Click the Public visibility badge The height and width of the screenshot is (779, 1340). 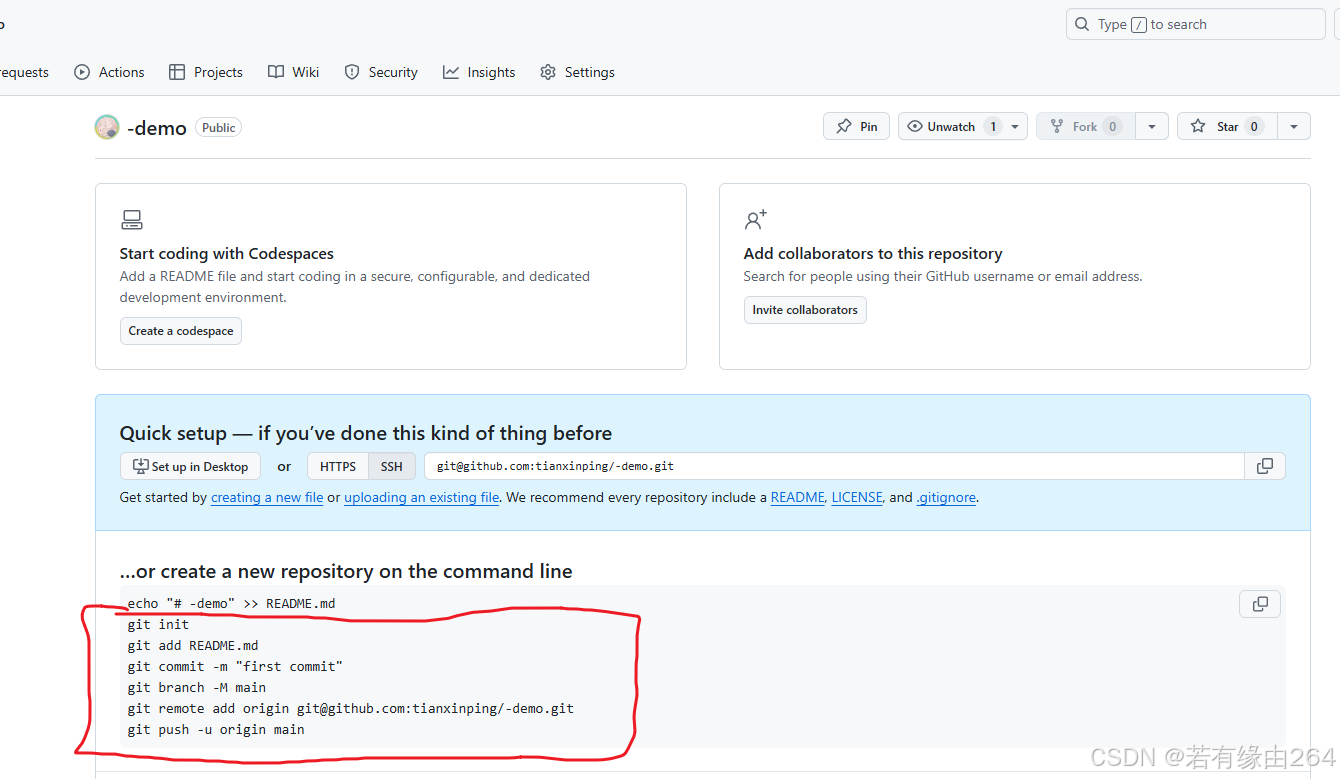pos(219,128)
